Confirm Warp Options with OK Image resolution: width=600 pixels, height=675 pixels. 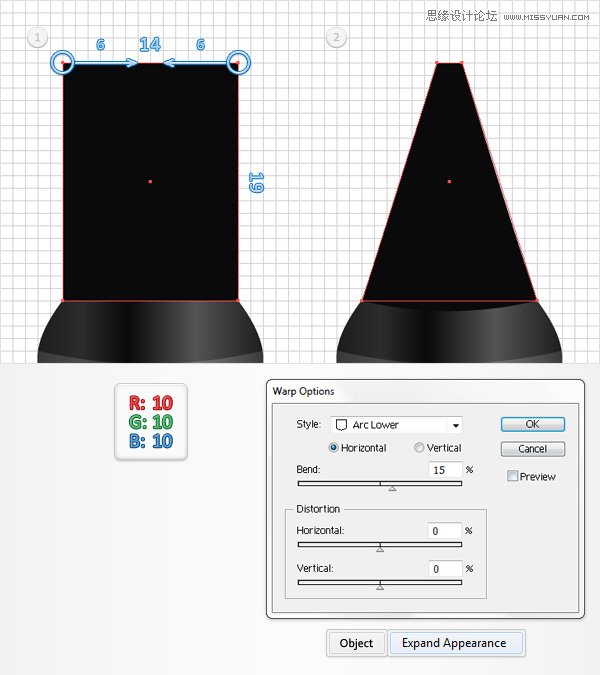point(532,424)
